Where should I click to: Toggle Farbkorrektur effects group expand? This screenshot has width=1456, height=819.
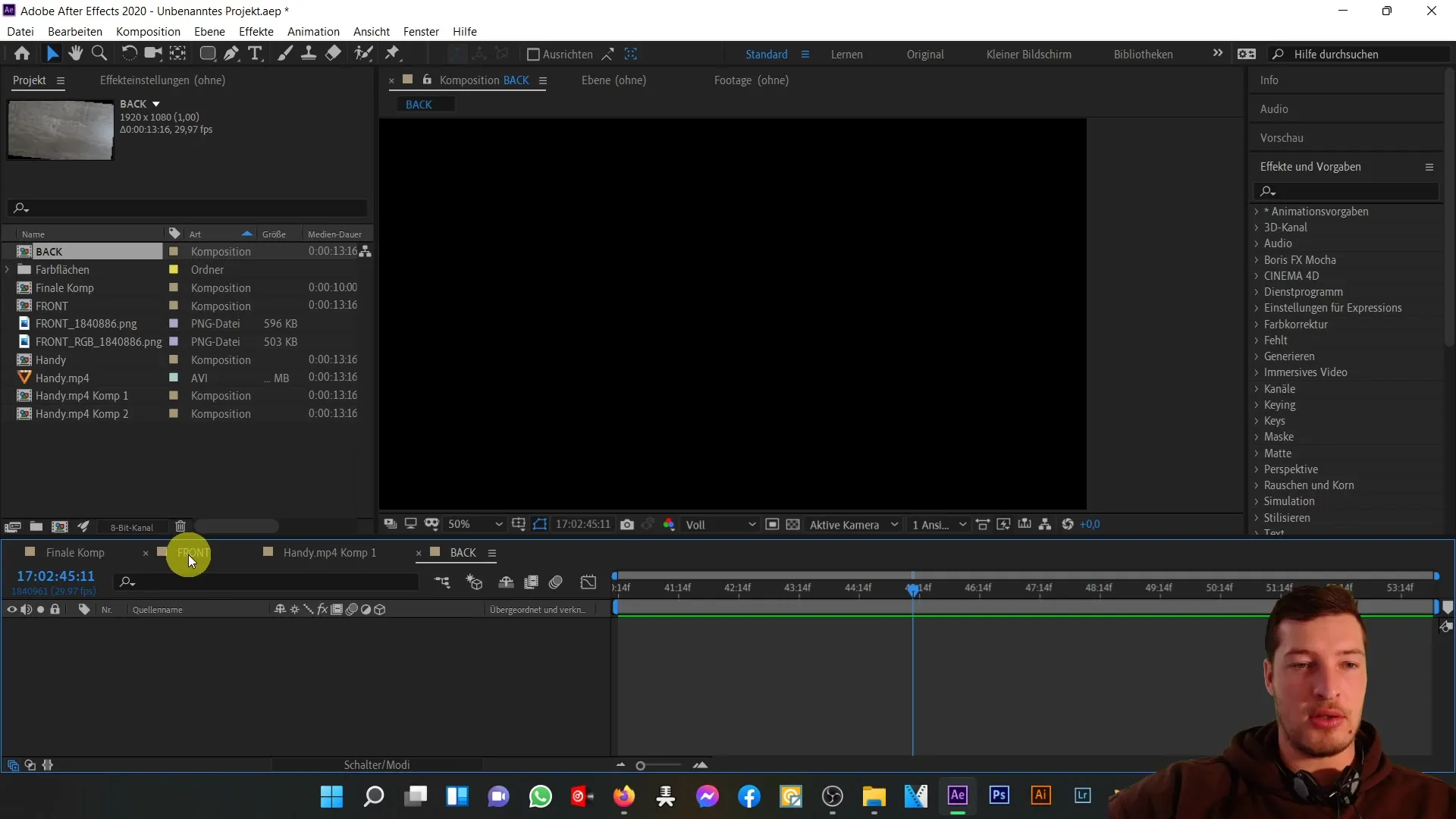point(1258,324)
